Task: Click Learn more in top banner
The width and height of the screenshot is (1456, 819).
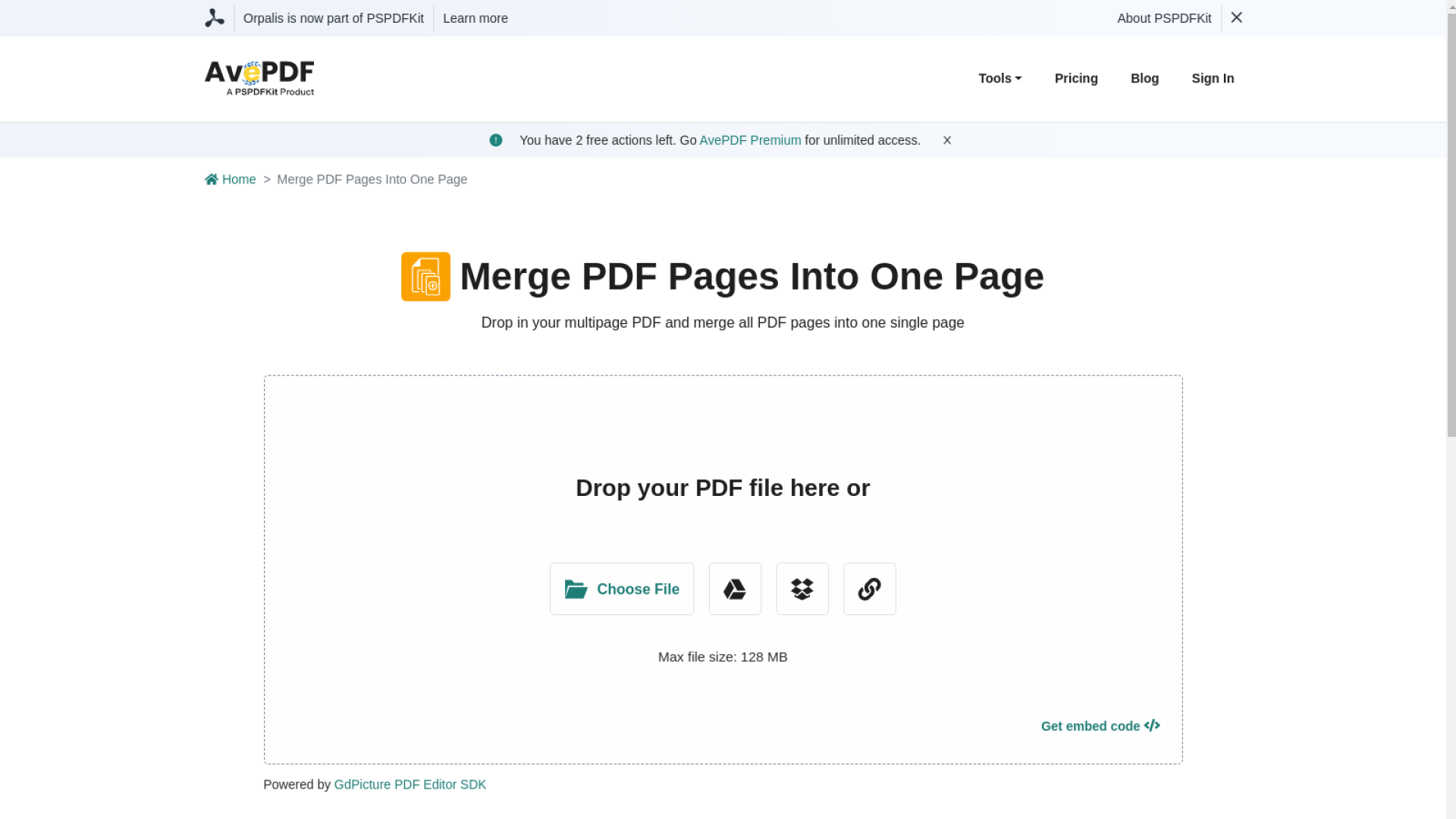Action: 475,18
